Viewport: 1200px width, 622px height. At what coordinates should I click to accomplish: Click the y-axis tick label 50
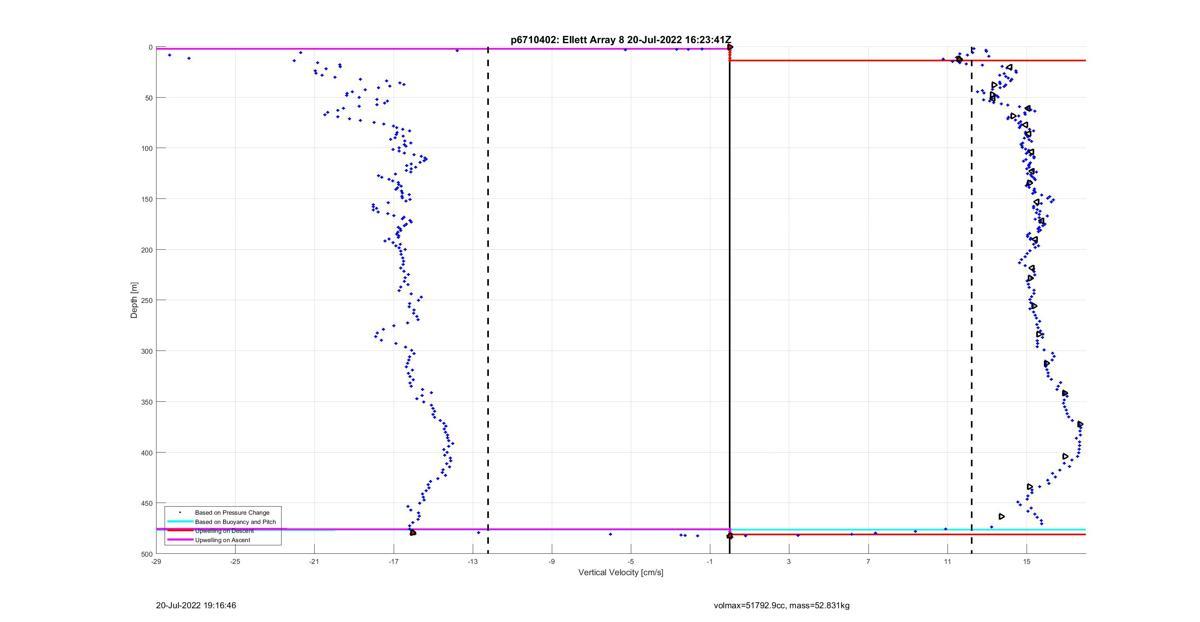(147, 98)
